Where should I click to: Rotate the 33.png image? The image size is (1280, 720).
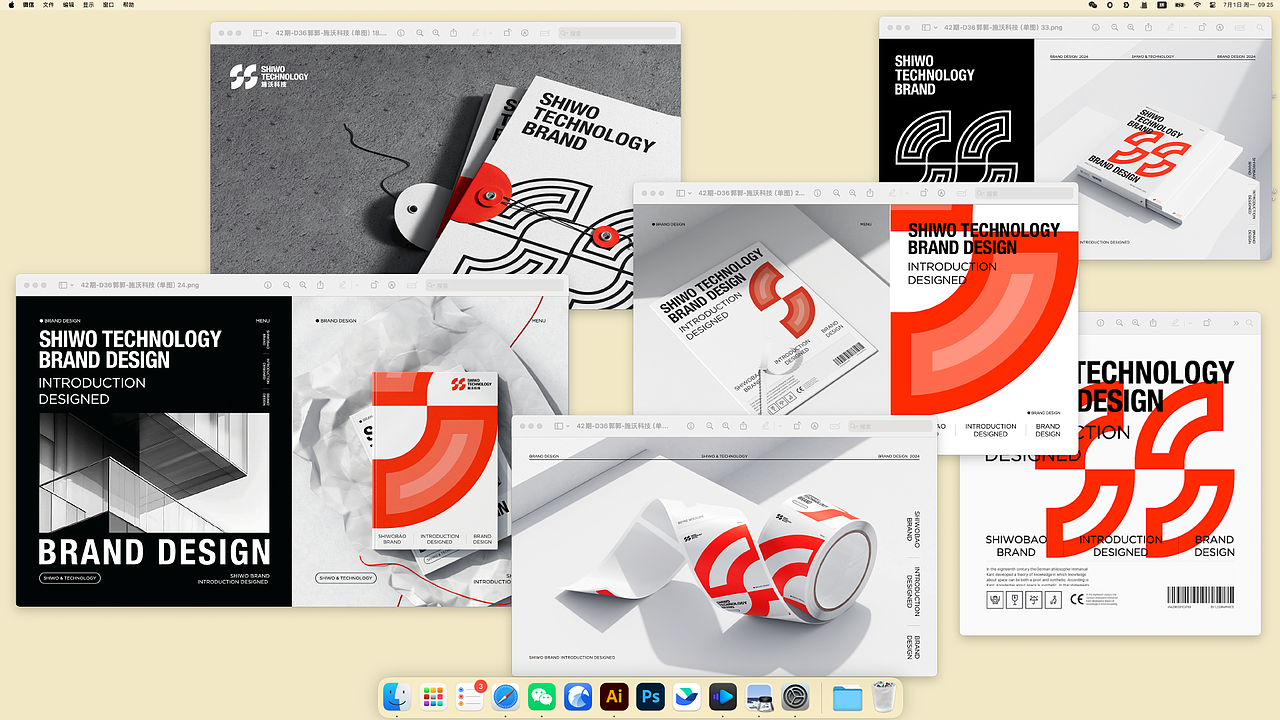pos(1202,27)
